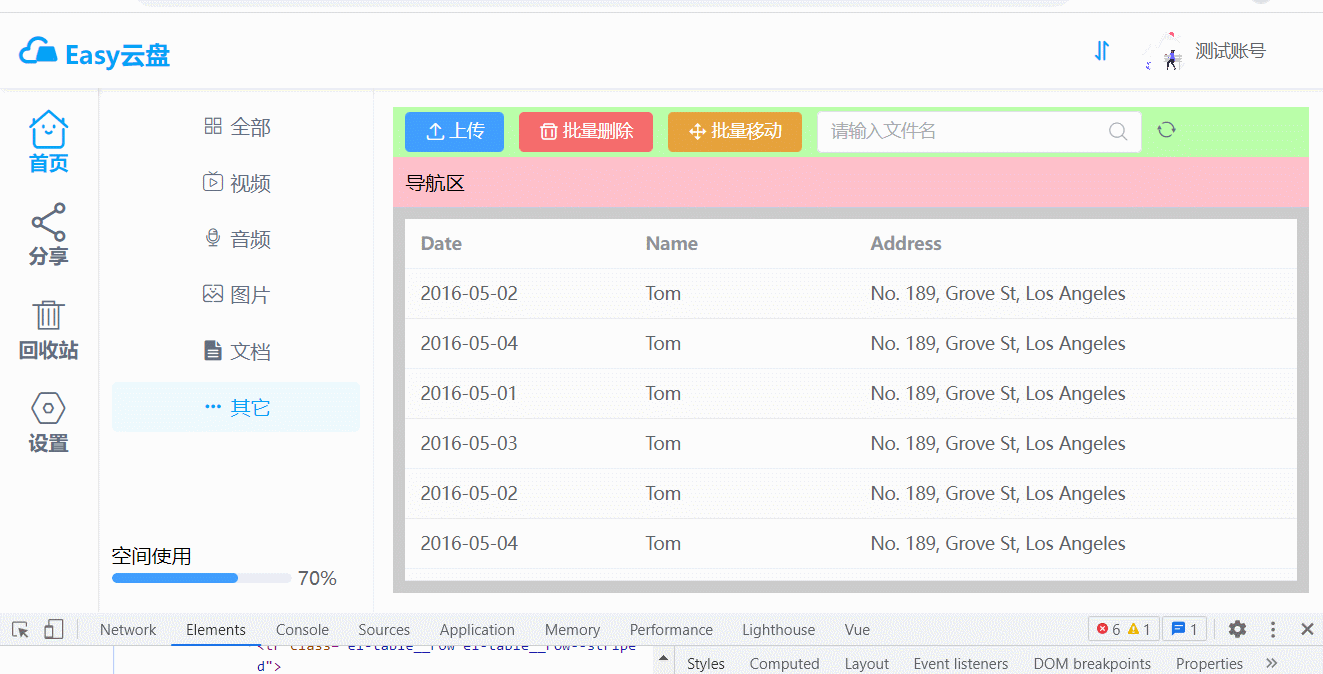Expand the scroll arrow above Styles pane
This screenshot has width=1323, height=674.
663,659
